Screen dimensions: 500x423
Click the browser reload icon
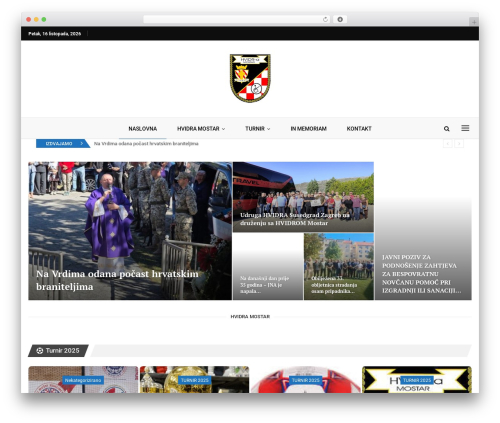(x=325, y=20)
